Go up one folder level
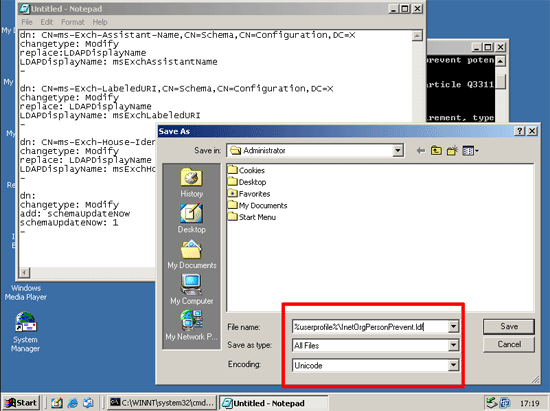The width and height of the screenshot is (550, 411). pyautogui.click(x=436, y=151)
